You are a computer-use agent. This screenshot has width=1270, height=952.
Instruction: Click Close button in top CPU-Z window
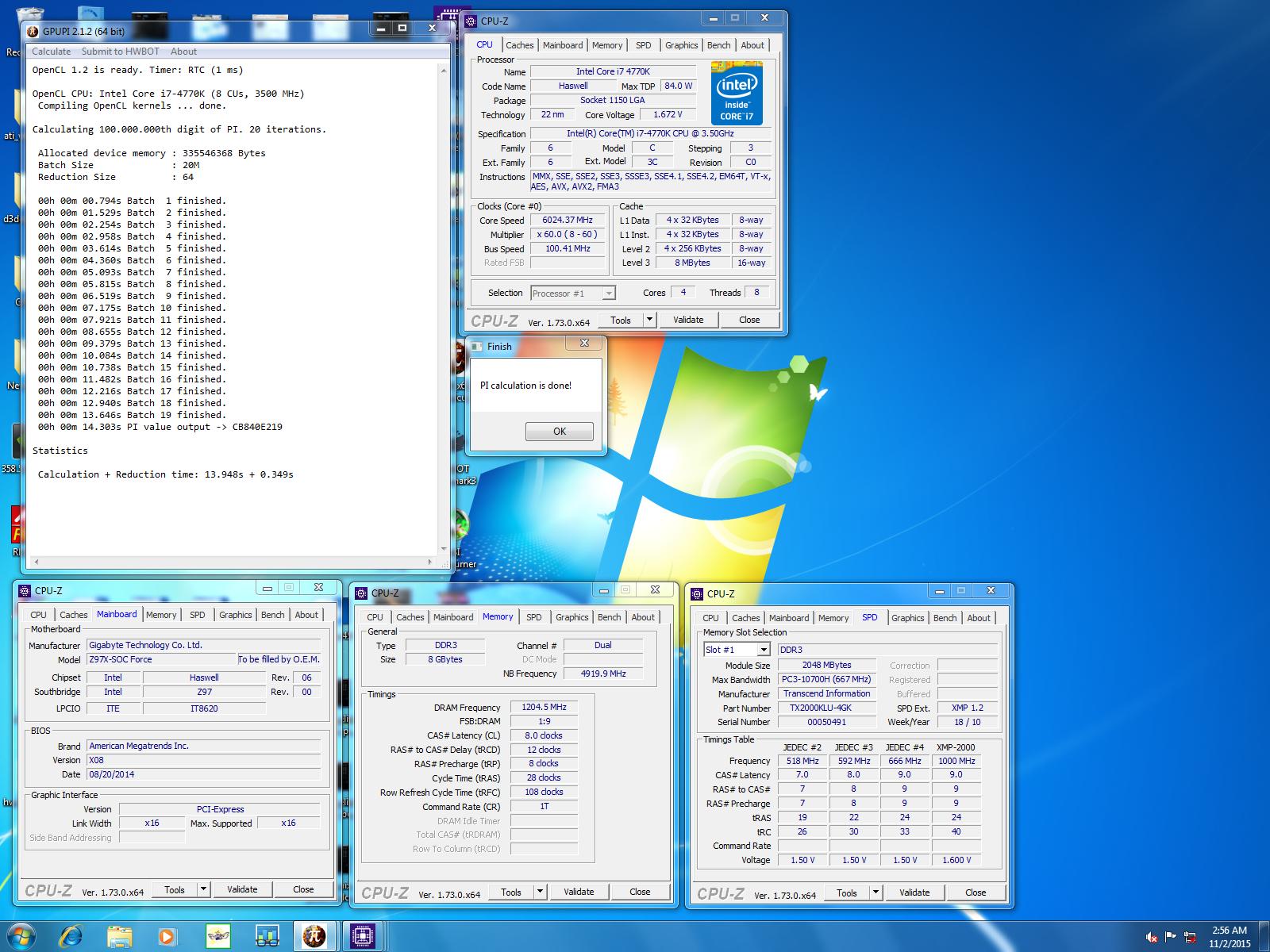749,320
